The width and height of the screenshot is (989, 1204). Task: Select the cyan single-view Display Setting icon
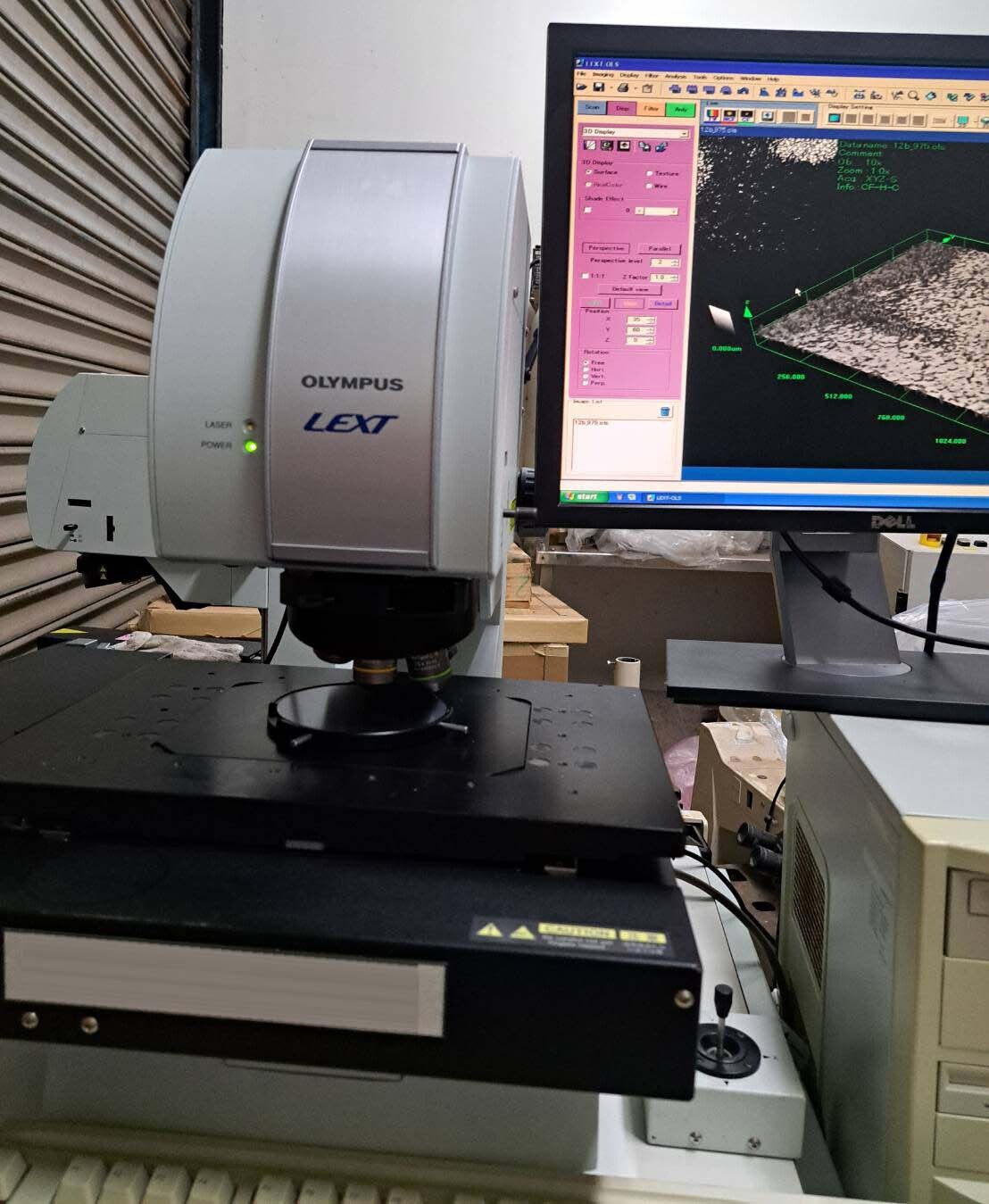(834, 118)
